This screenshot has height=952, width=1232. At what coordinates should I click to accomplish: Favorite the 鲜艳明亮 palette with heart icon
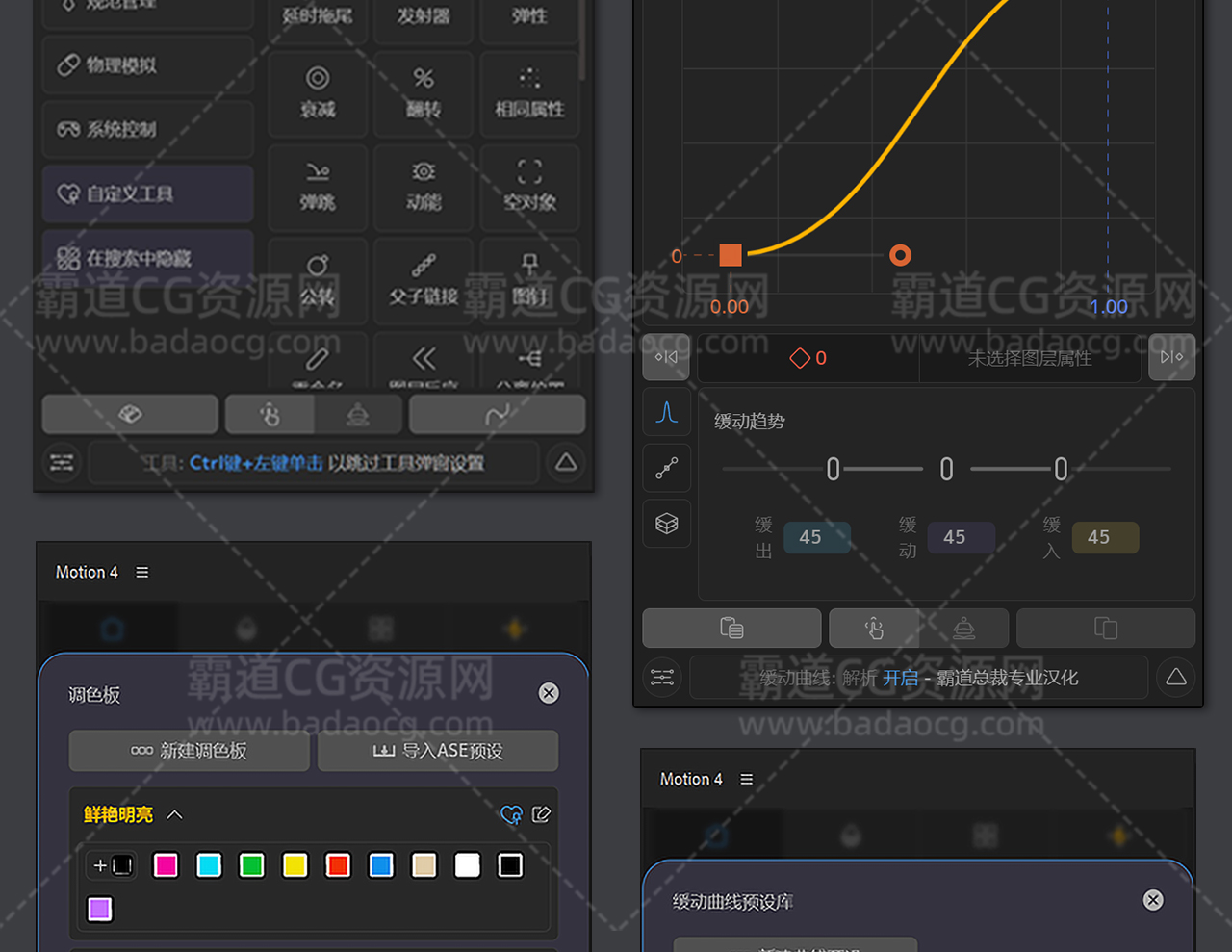coord(511,815)
